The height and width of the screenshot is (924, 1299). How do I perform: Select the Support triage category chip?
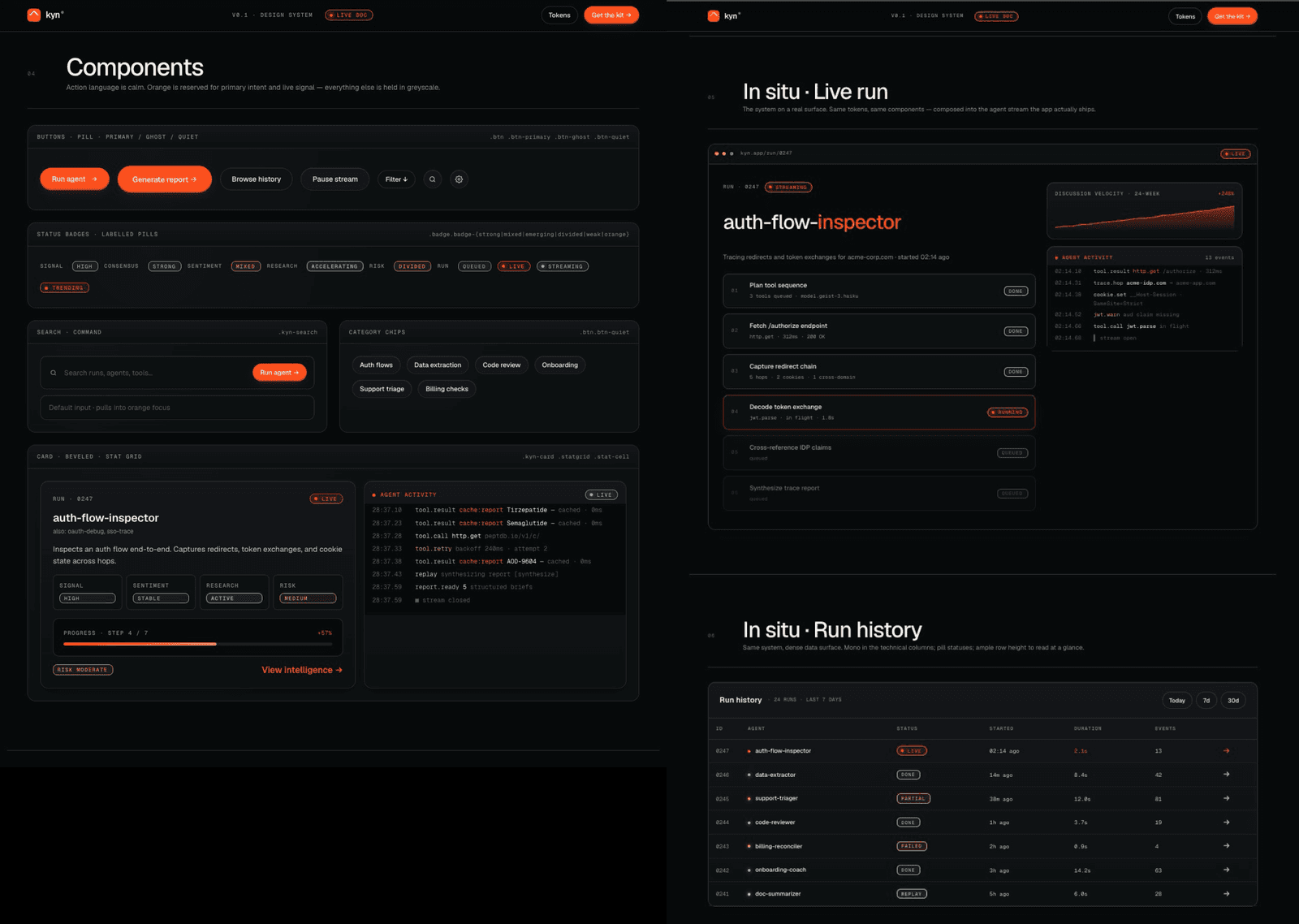click(382, 389)
